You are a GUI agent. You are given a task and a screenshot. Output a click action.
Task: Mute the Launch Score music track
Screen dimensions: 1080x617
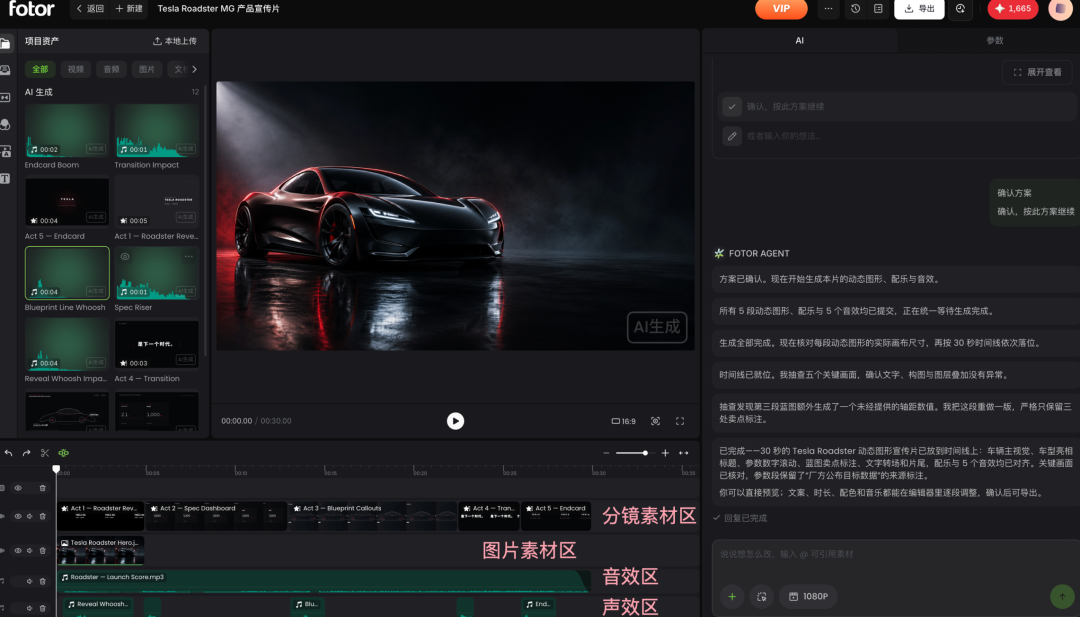[x=30, y=581]
